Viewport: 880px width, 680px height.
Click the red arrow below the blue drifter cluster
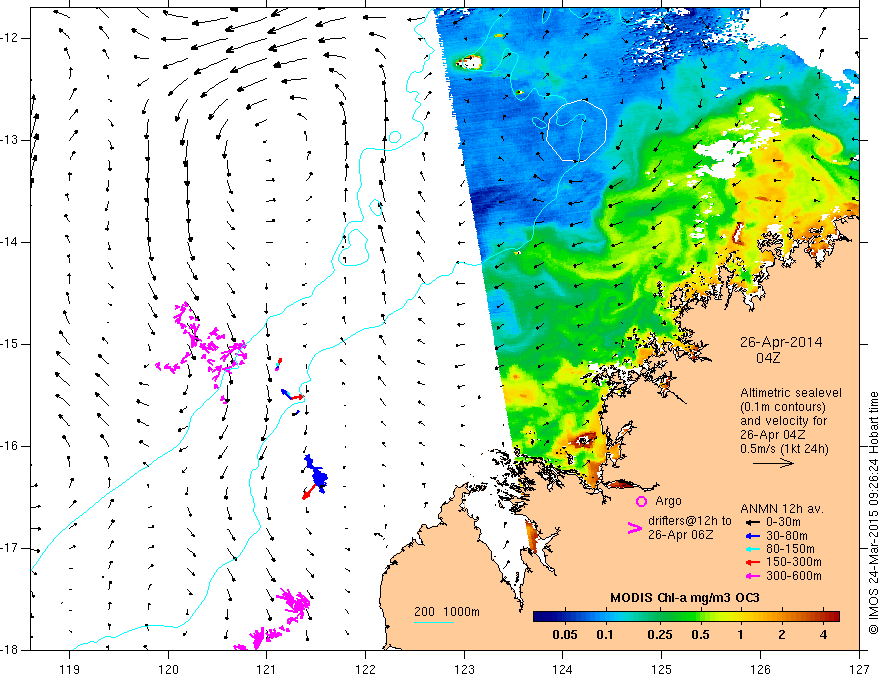point(308,492)
